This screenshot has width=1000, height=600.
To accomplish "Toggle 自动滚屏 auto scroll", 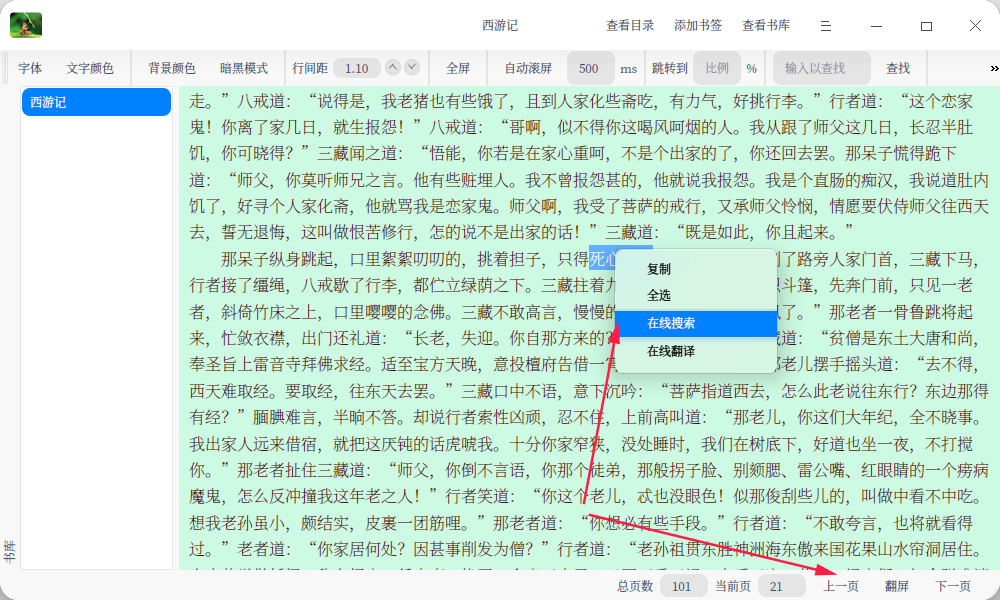I will (528, 68).
